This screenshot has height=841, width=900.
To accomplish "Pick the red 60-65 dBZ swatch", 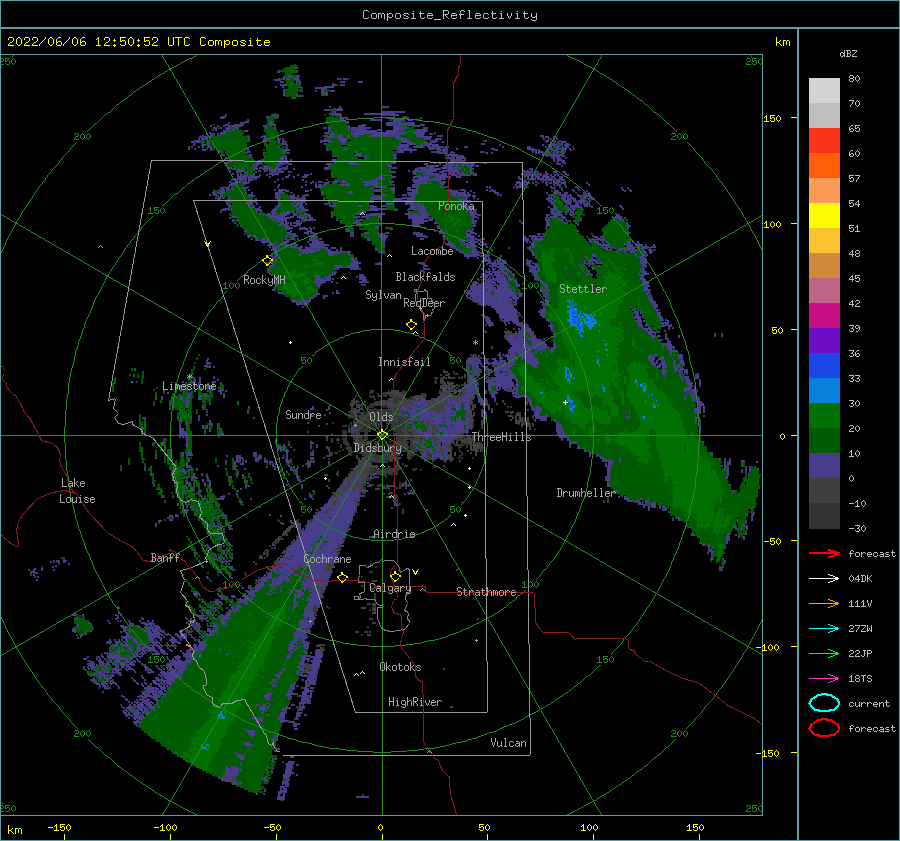I will click(x=824, y=141).
